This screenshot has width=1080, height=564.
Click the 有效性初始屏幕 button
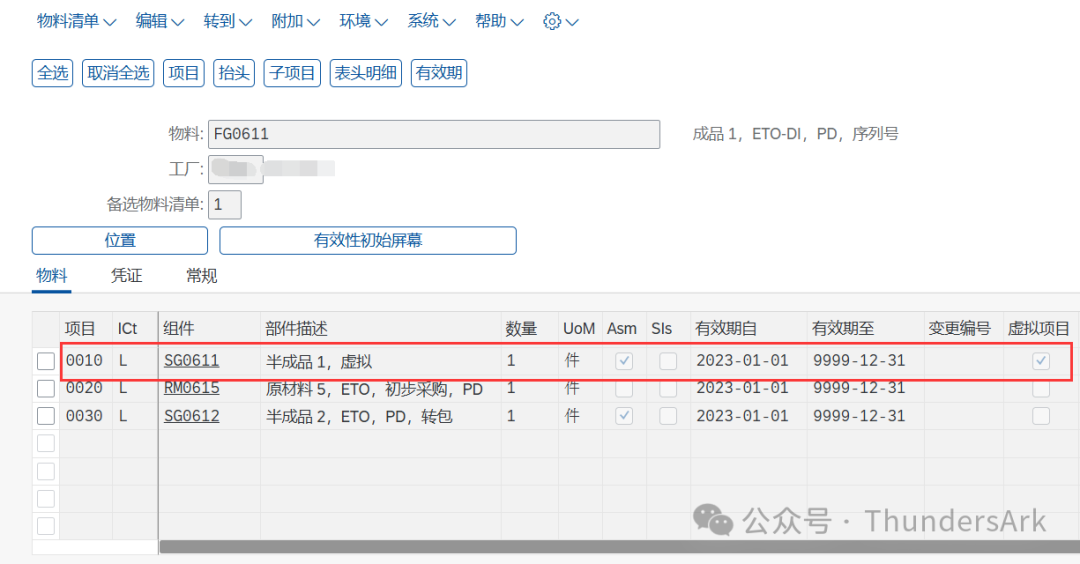[368, 241]
